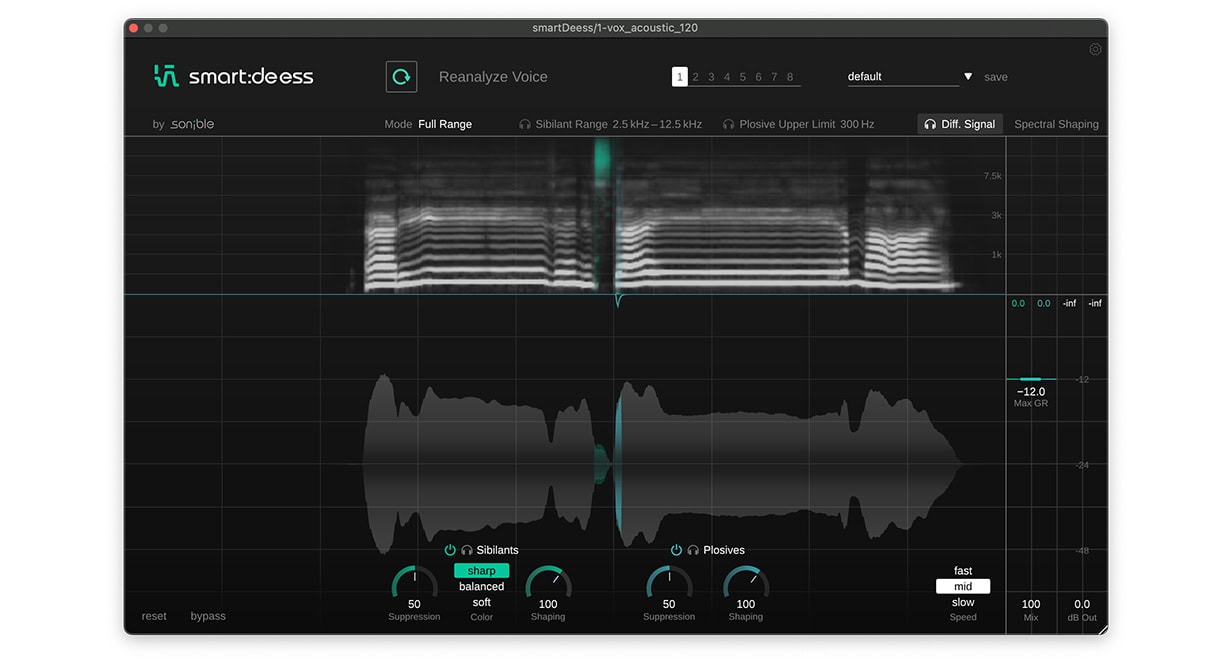Click Sibilants Shaping value 100
Screen dimensions: 1232x661
click(x=548, y=604)
